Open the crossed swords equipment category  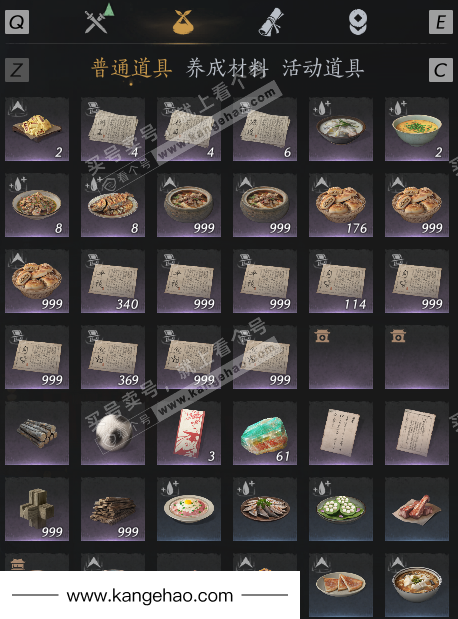click(x=97, y=21)
